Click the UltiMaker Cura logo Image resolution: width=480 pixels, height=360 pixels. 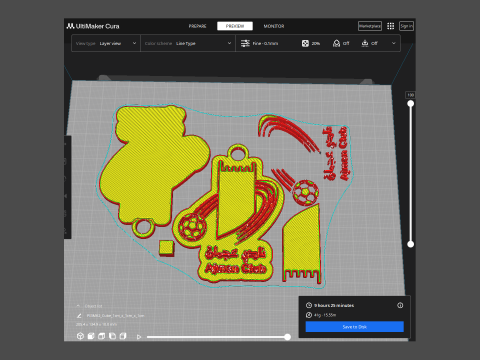(93, 26)
